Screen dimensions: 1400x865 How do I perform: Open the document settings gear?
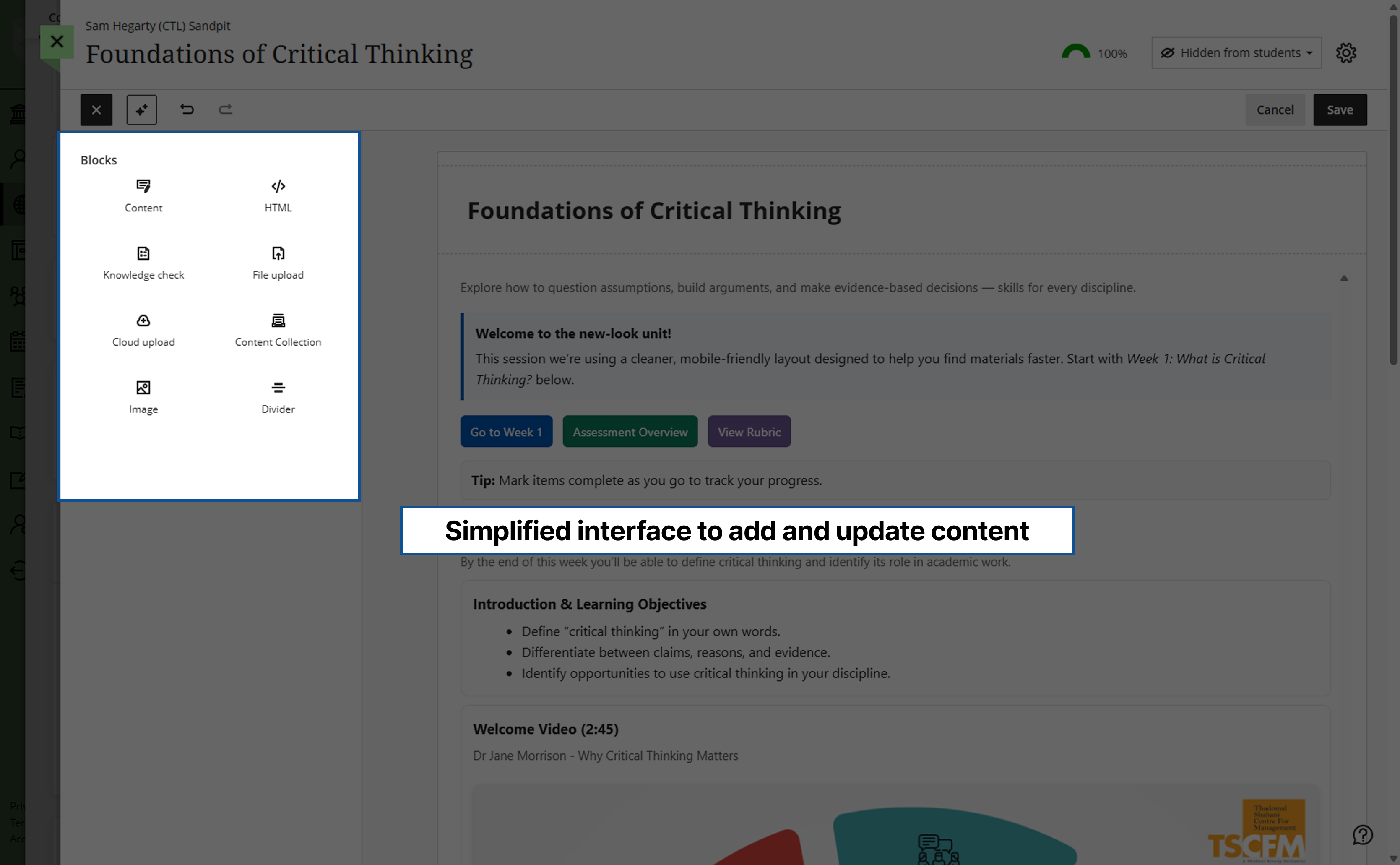pyautogui.click(x=1346, y=52)
